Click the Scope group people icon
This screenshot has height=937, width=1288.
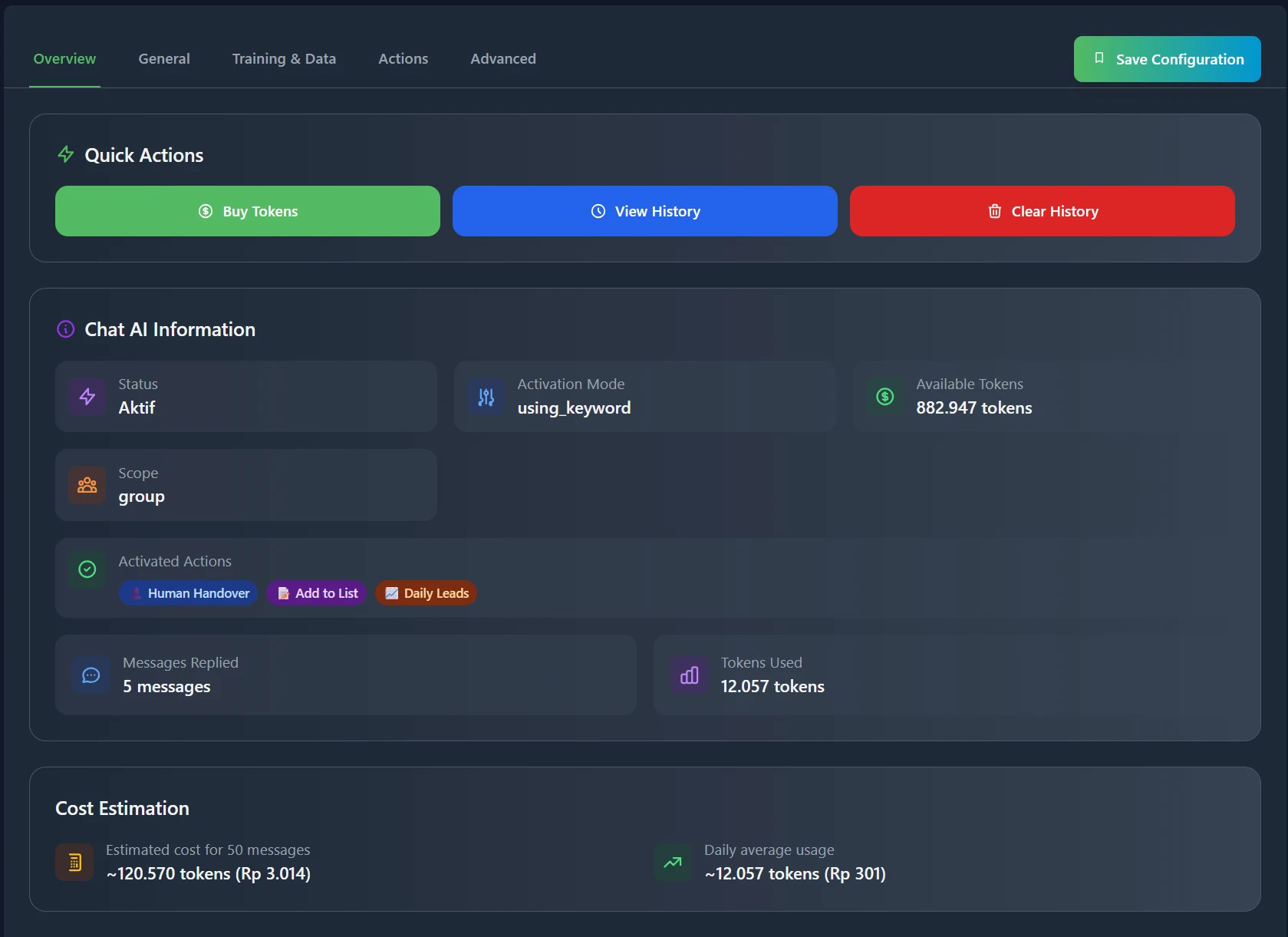pyautogui.click(x=87, y=485)
